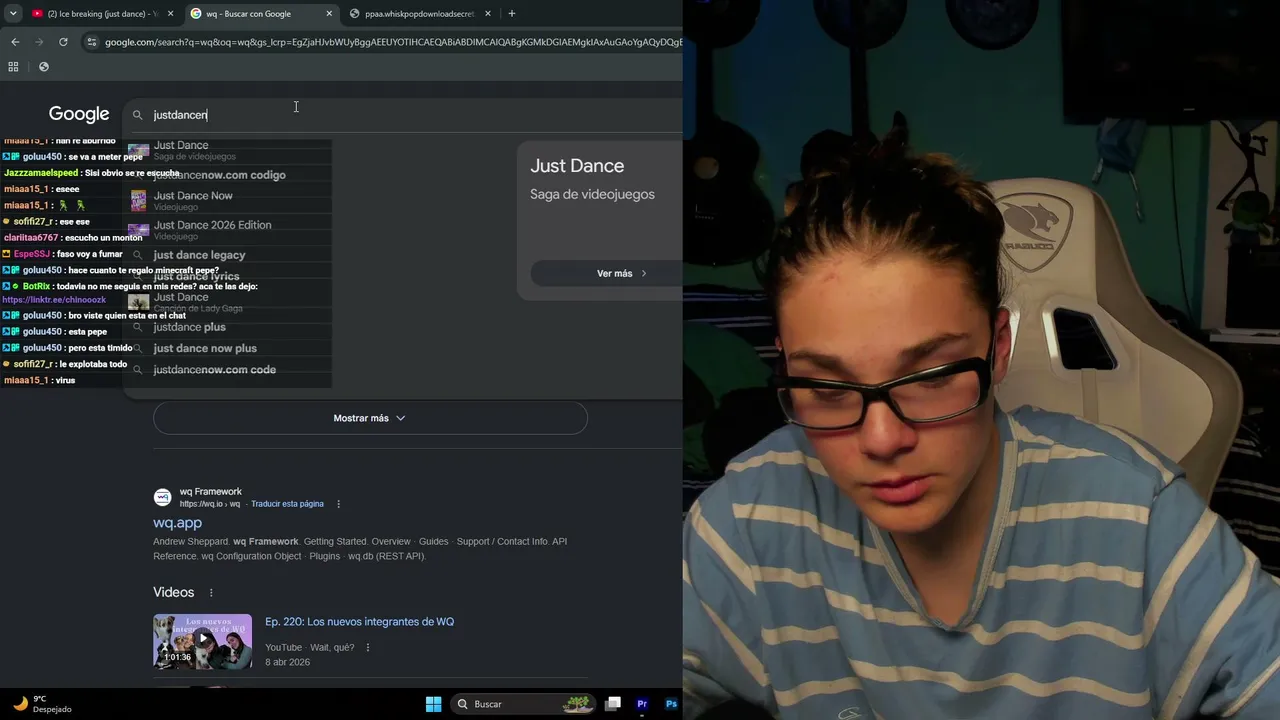The width and height of the screenshot is (1280, 720).
Task: Click the Google logo
Action: click(79, 114)
